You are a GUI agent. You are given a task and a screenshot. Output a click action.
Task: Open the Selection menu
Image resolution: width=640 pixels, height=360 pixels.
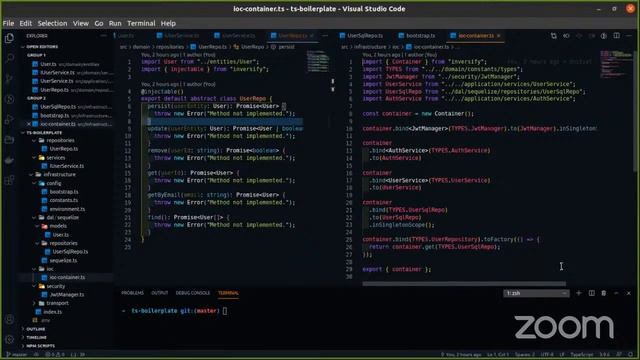pyautogui.click(x=52, y=23)
